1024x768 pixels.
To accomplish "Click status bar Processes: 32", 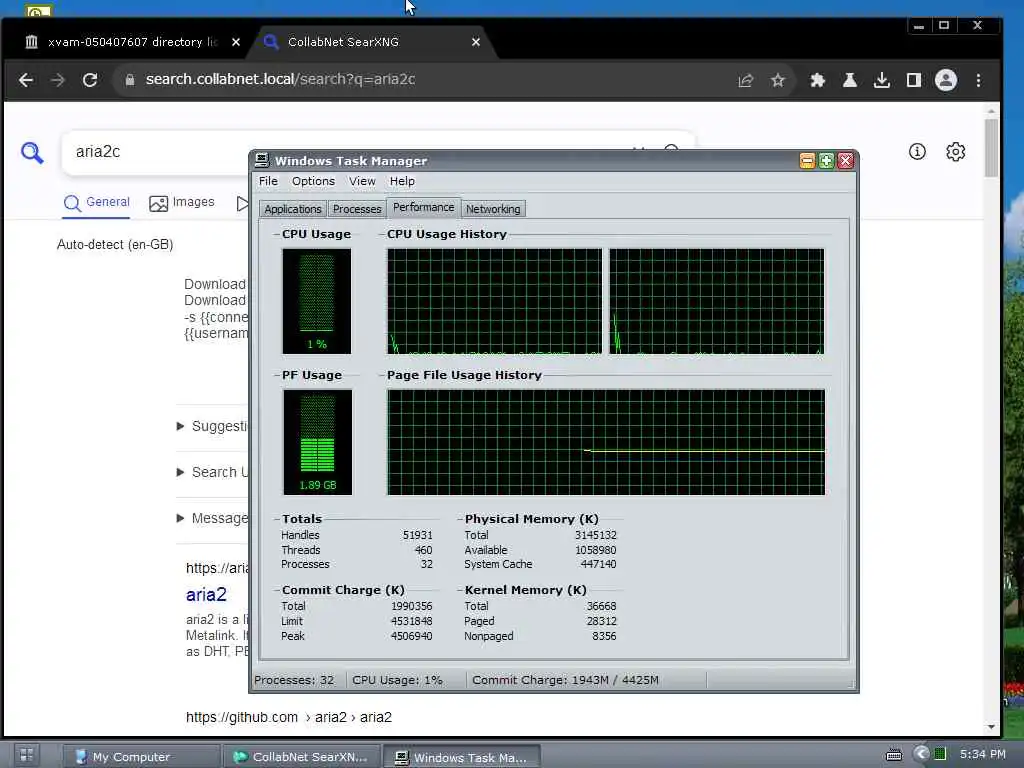I will tap(294, 680).
